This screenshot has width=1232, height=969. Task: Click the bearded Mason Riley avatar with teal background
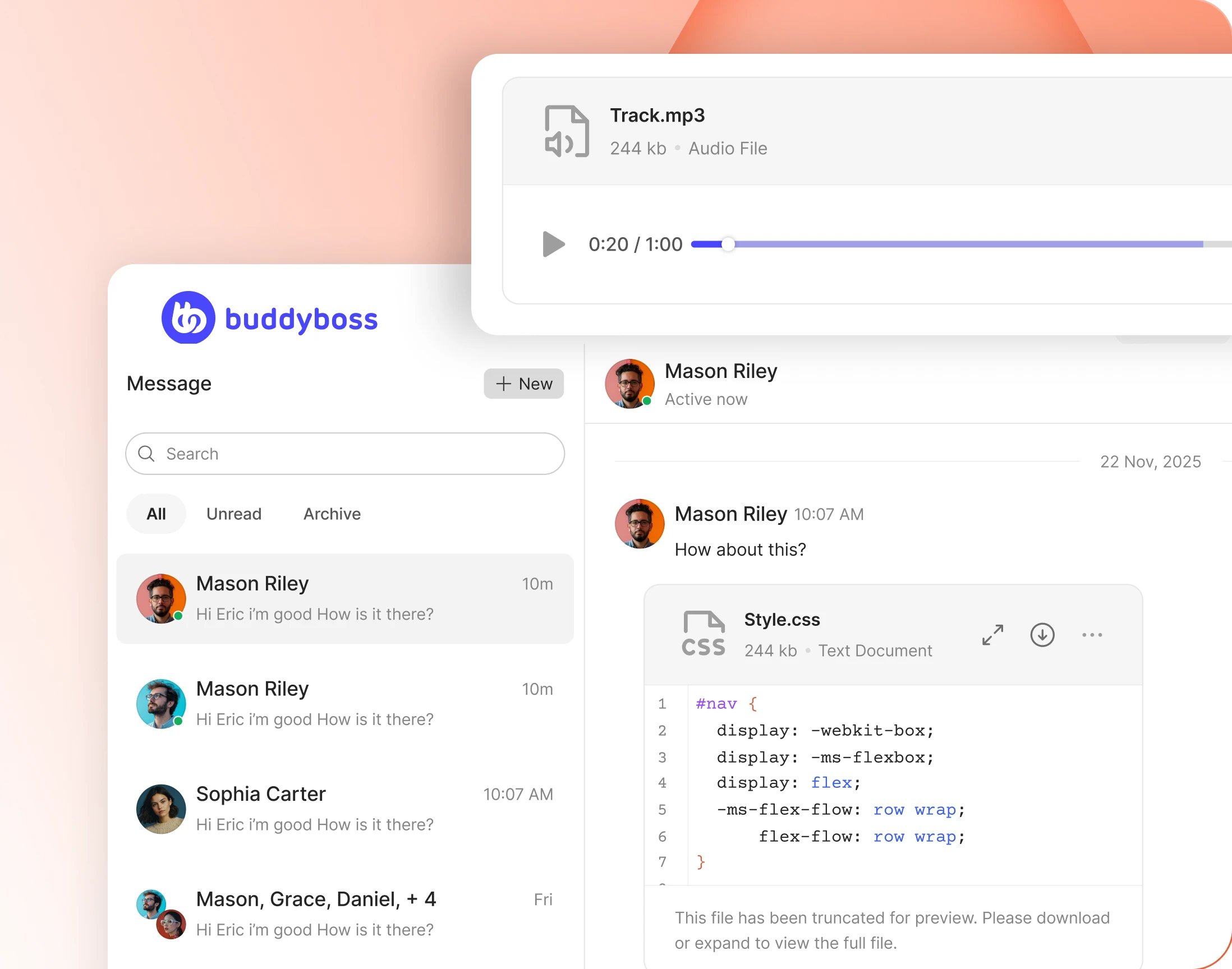[161, 704]
